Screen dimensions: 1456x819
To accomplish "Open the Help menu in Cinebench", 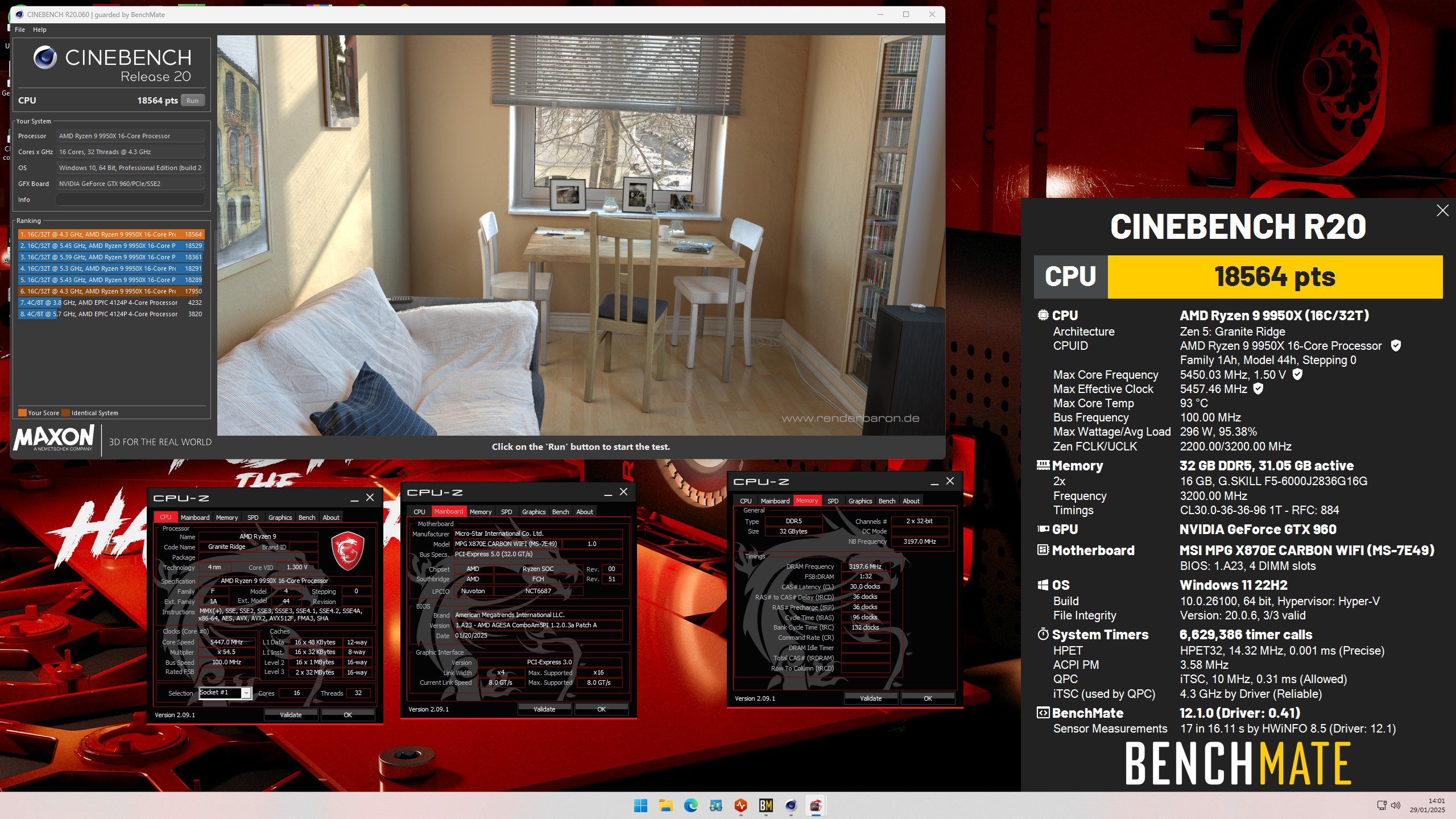I will (39, 30).
